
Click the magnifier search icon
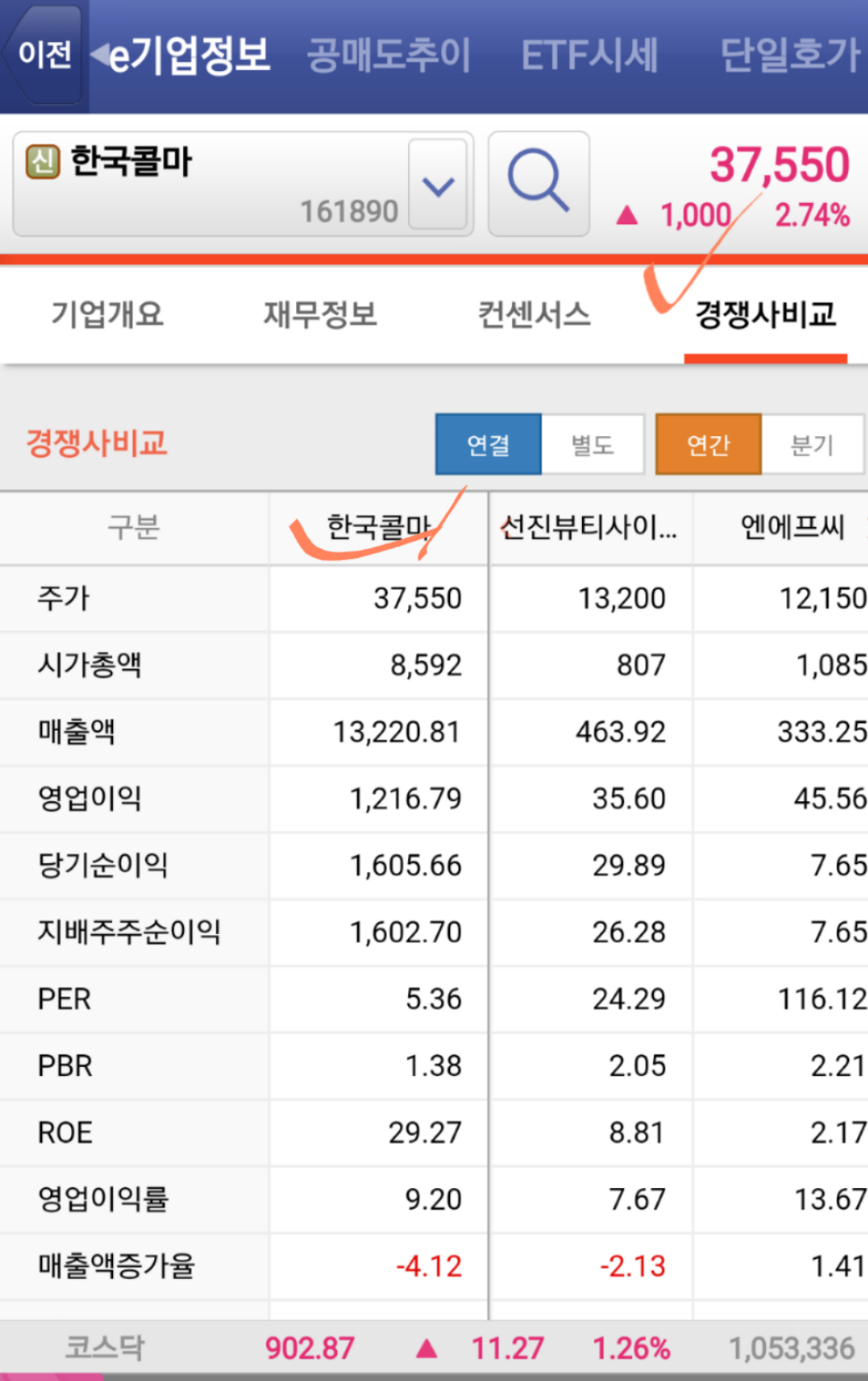pyautogui.click(x=538, y=184)
